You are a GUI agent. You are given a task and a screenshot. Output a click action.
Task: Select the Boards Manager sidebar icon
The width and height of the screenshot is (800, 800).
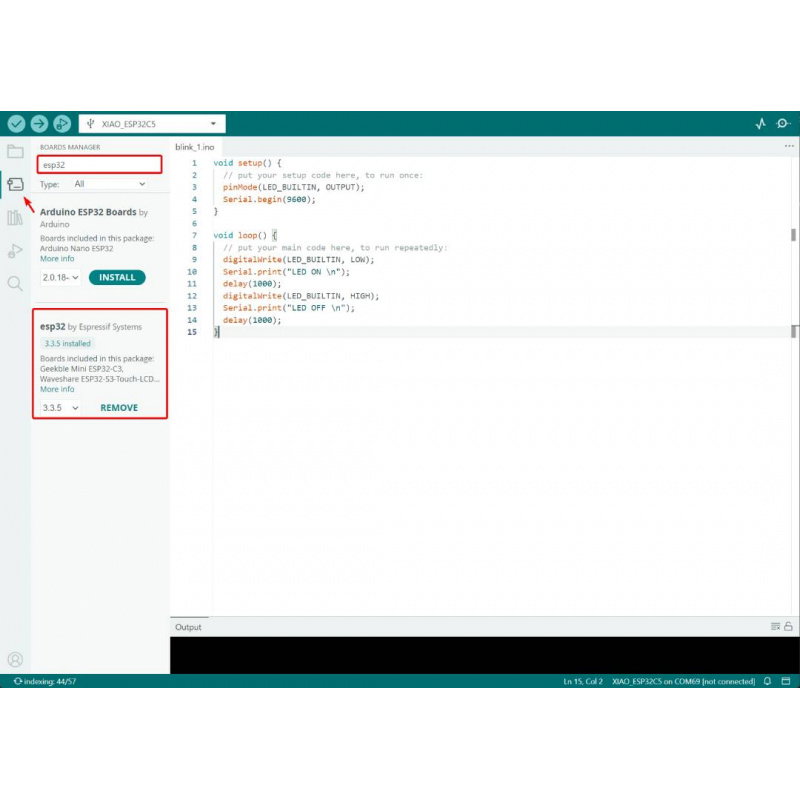pos(15,184)
